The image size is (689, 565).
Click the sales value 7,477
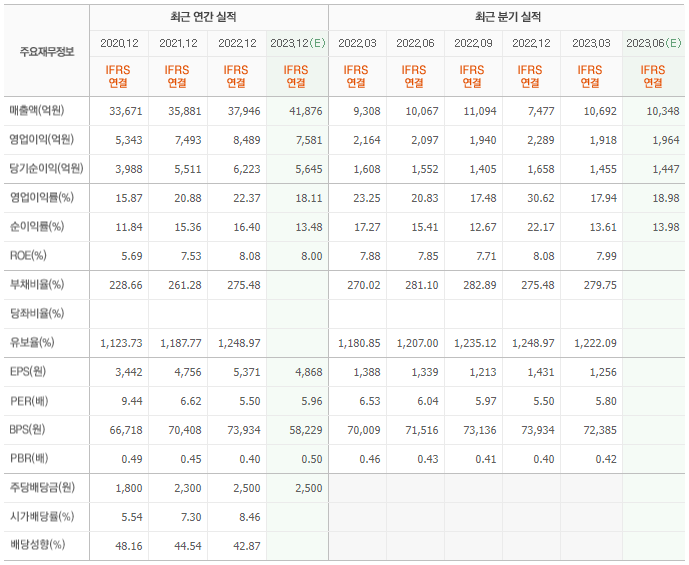click(541, 111)
